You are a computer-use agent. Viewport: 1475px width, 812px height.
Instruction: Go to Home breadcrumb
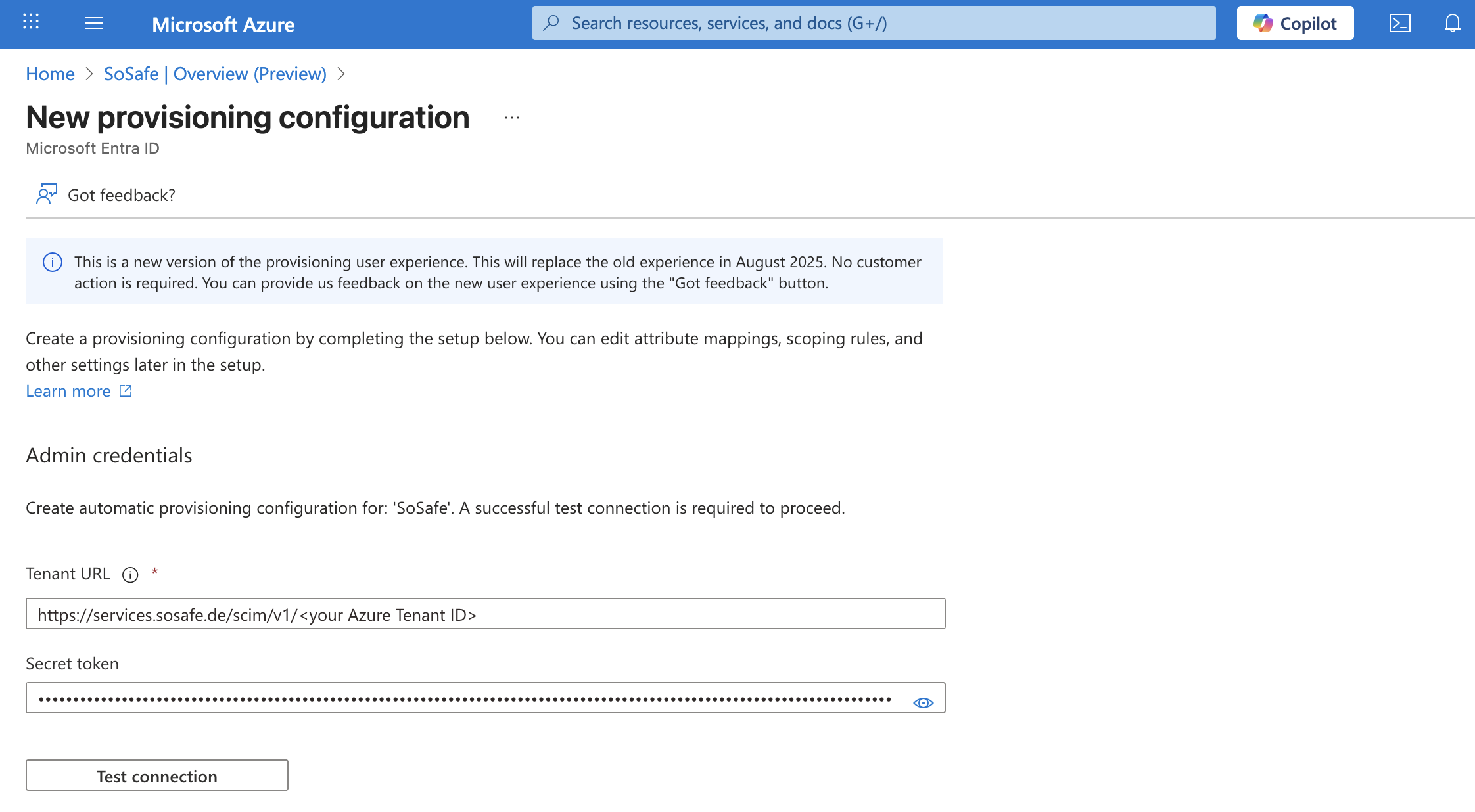click(50, 74)
